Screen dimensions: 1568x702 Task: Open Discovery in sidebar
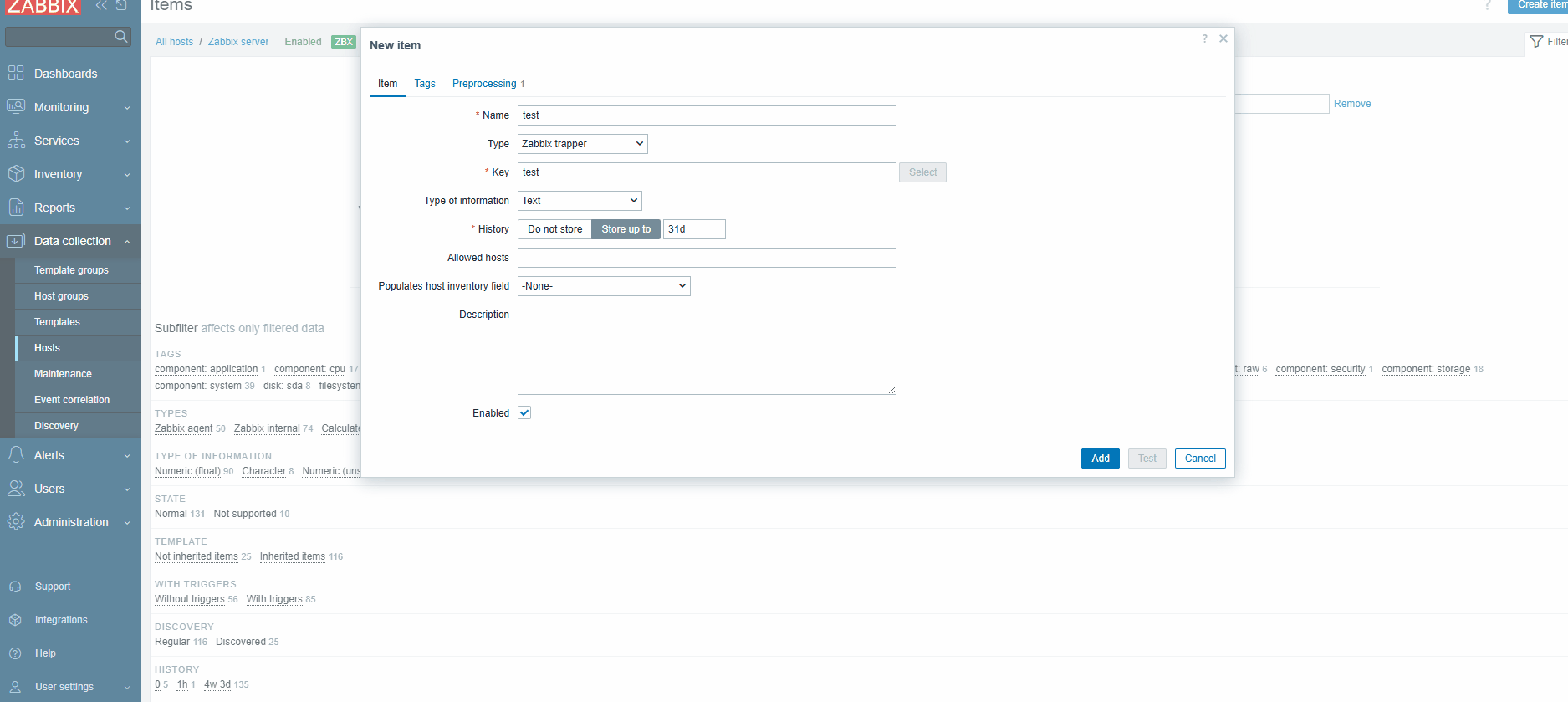(56, 426)
